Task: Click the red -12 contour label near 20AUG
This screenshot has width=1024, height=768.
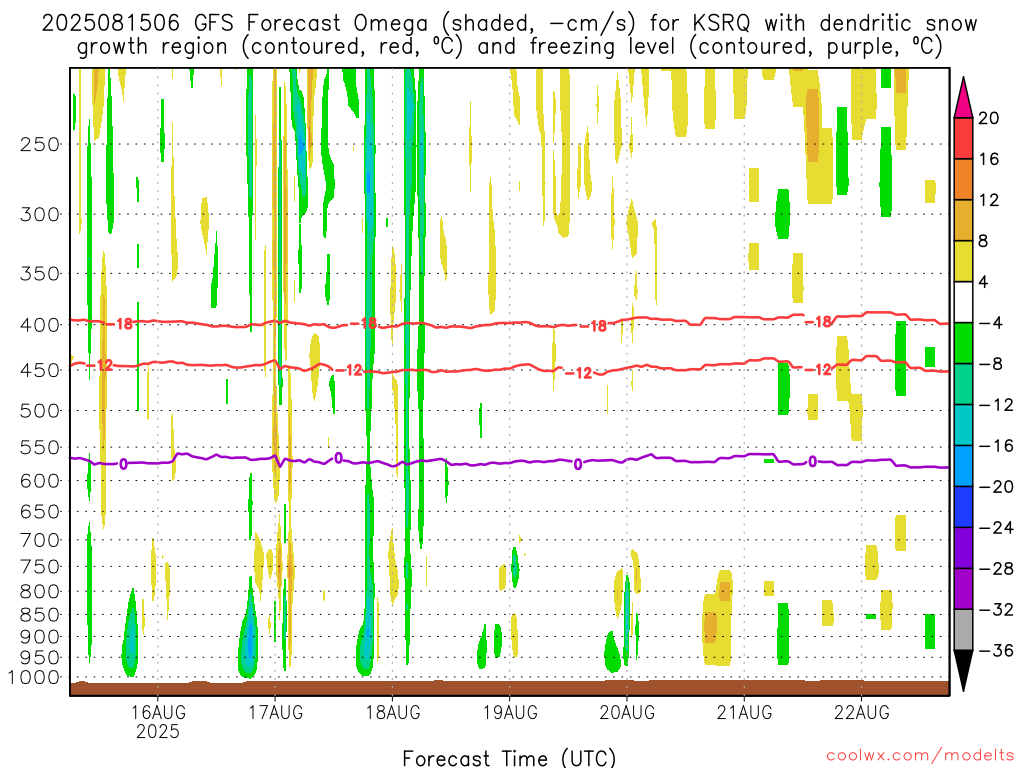Action: pos(579,373)
